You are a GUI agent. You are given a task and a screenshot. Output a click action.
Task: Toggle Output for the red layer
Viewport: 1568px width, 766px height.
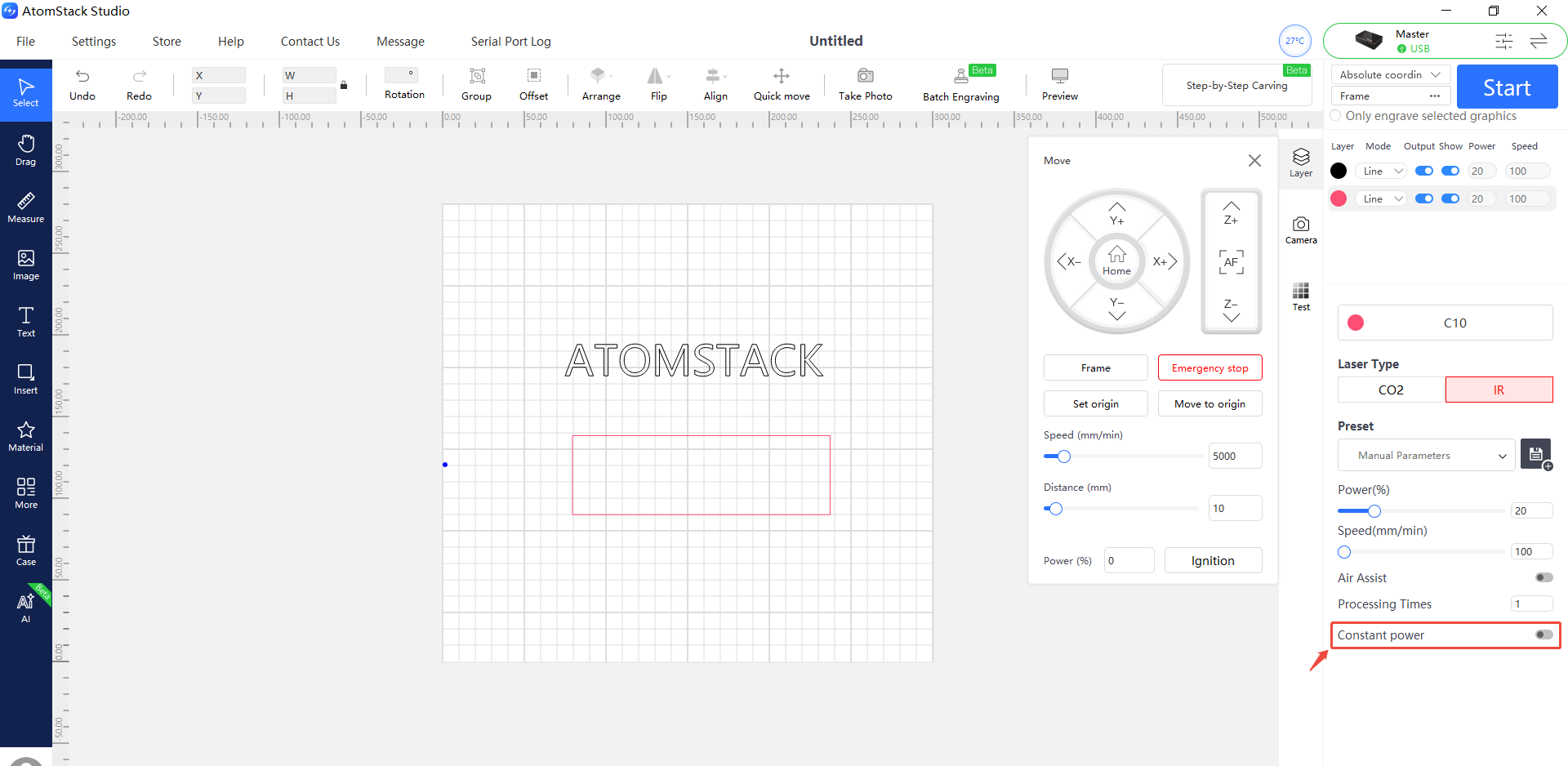(x=1424, y=198)
